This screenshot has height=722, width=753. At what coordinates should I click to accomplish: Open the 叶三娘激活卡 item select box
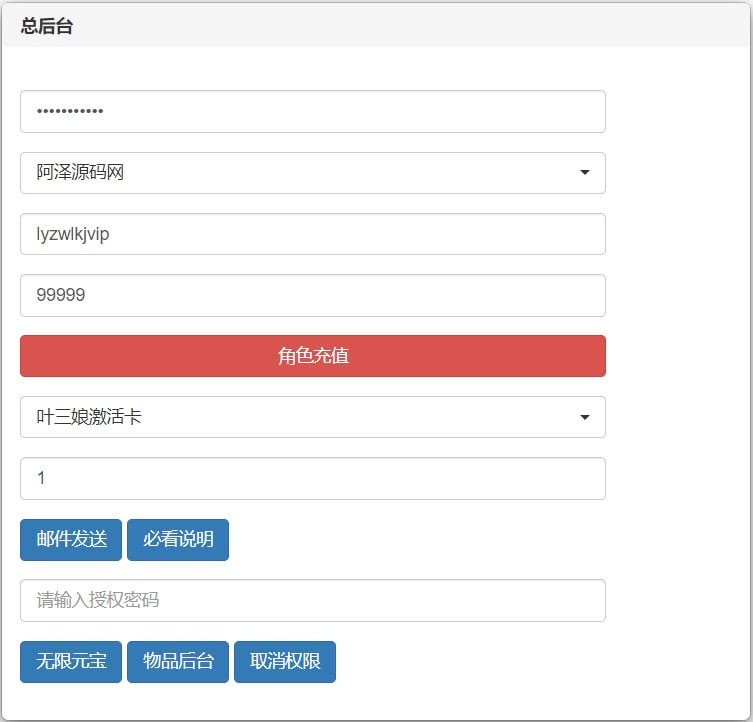coord(312,417)
